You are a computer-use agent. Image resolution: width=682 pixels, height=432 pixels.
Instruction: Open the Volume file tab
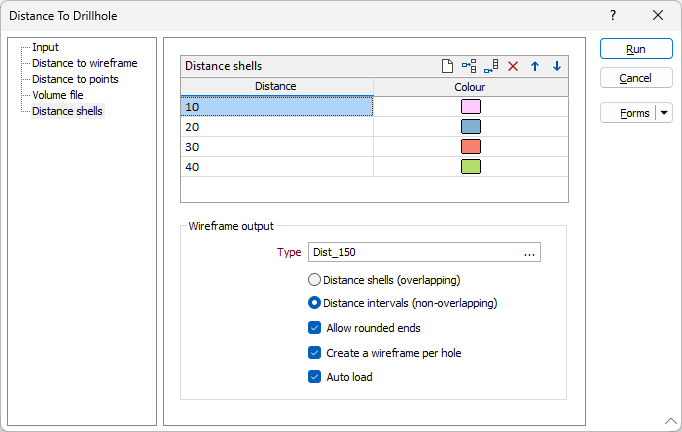[x=57, y=95]
